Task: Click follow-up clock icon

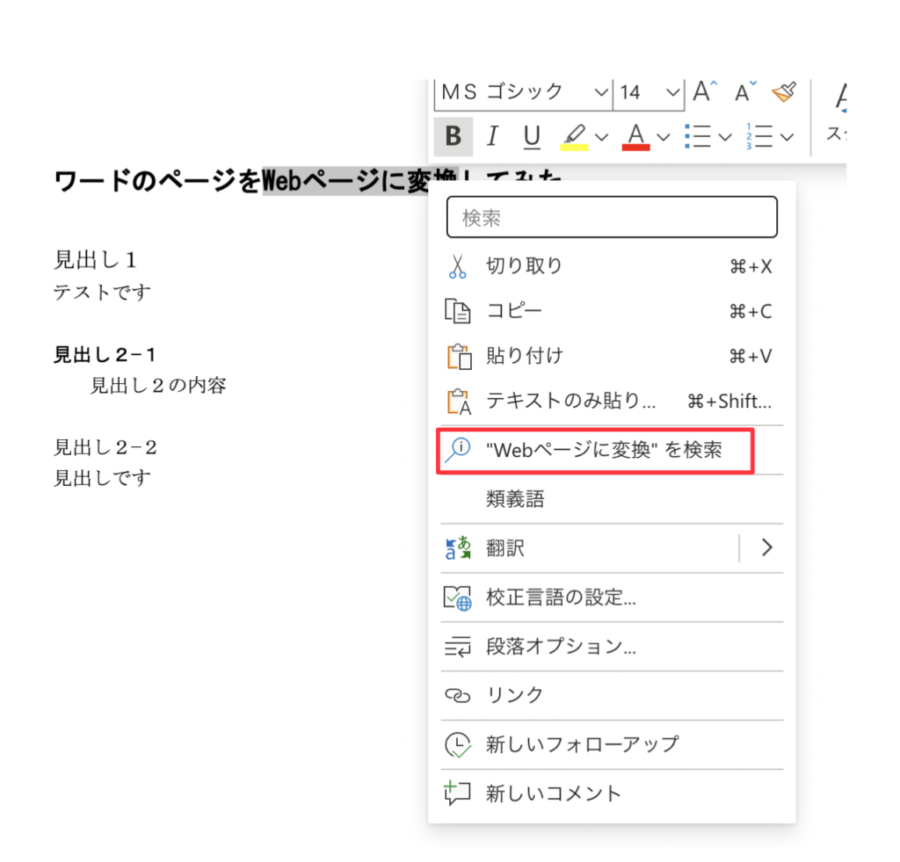Action: (x=457, y=745)
